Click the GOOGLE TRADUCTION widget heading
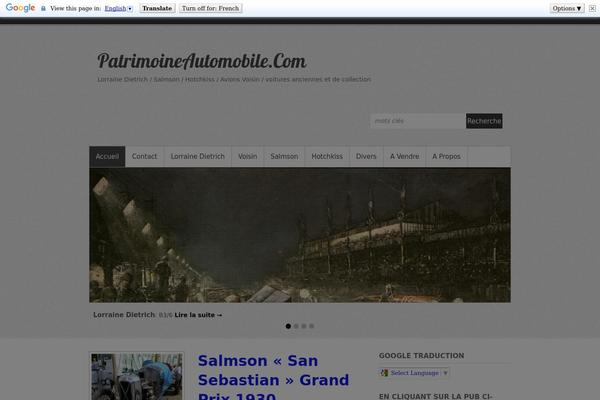Screen dimensions: 600x400 pos(421,356)
